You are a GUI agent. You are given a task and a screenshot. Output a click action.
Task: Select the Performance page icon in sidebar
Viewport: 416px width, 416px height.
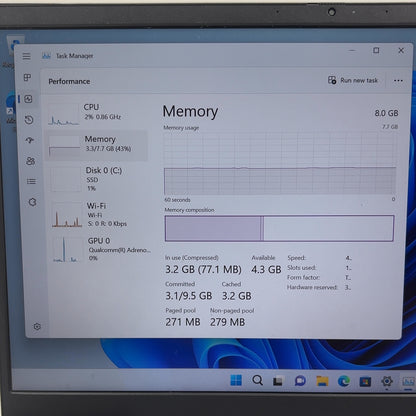[x=28, y=99]
